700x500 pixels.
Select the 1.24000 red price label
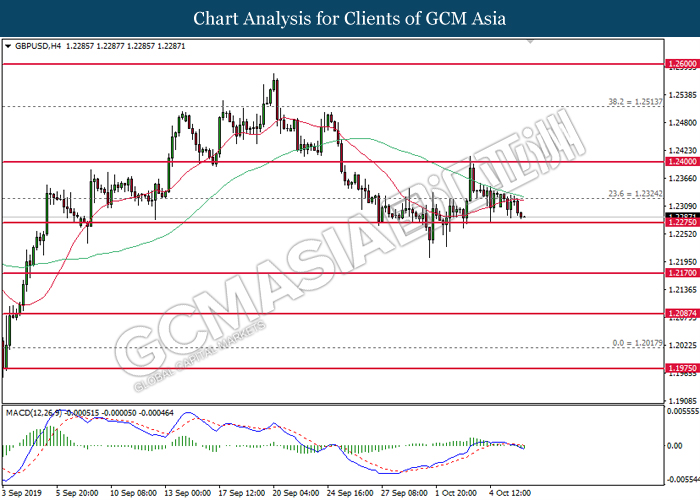[x=682, y=162]
